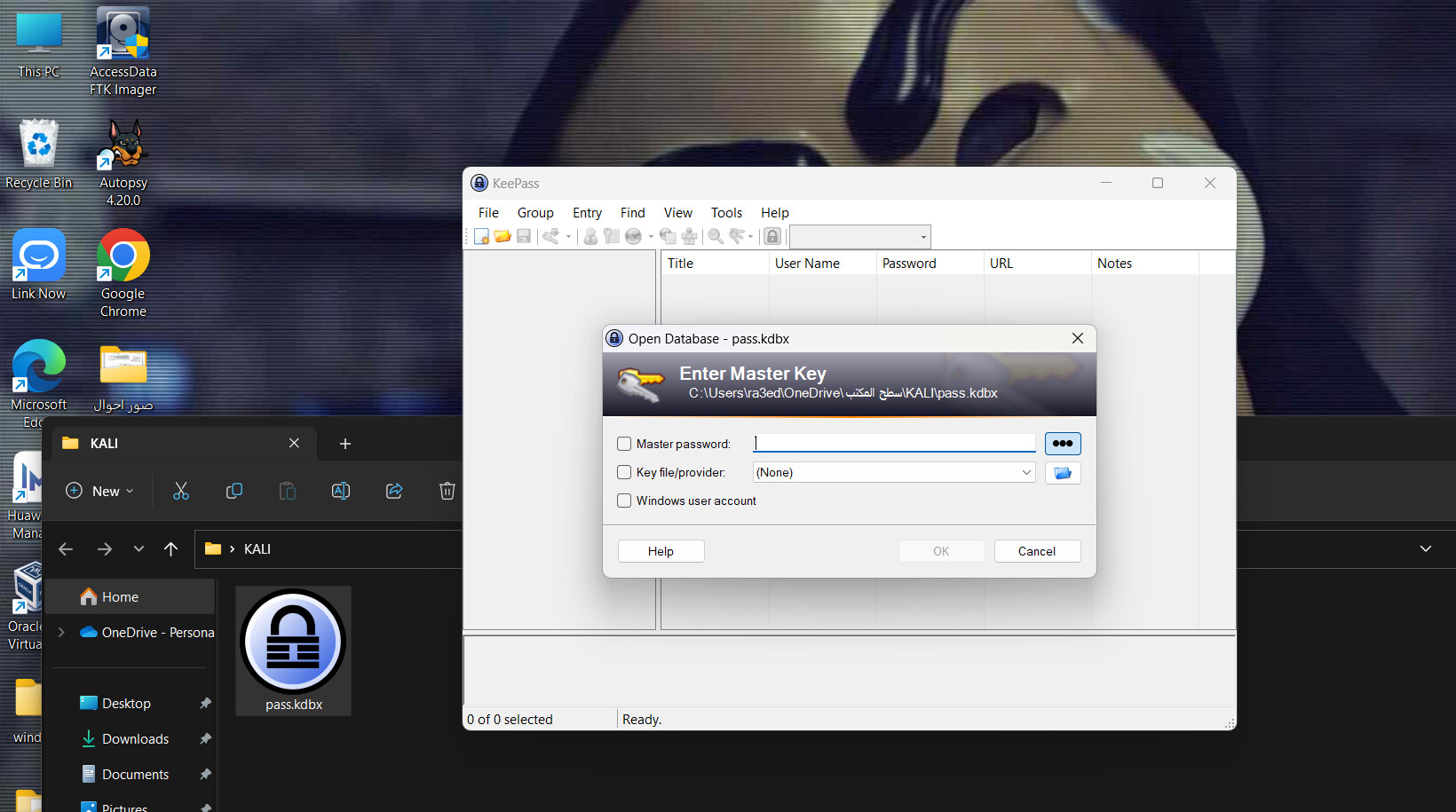The height and width of the screenshot is (812, 1456).
Task: Click the Cancel button
Action: coord(1037,551)
